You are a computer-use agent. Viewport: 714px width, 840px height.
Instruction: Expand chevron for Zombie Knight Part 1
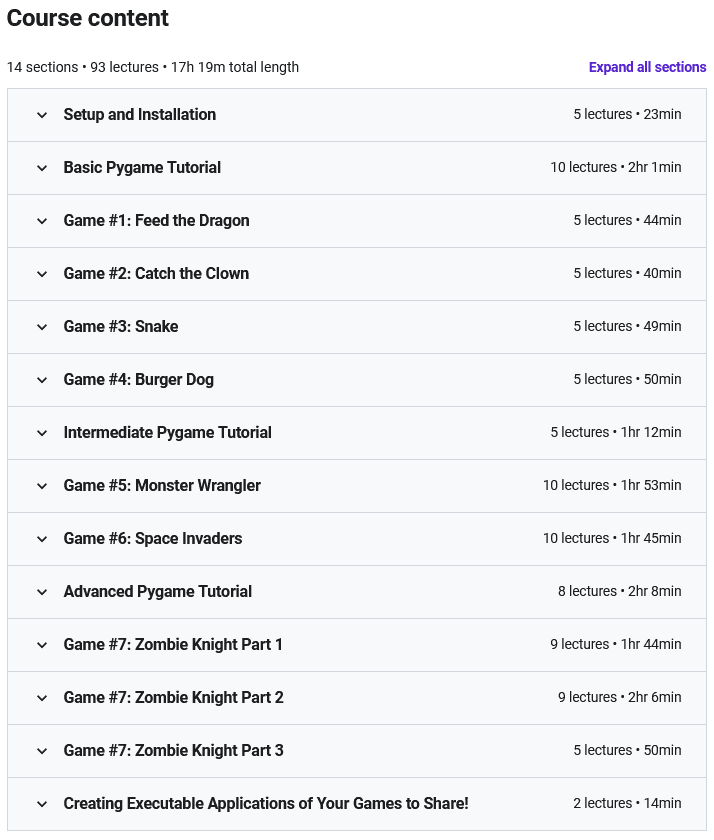[x=42, y=645]
